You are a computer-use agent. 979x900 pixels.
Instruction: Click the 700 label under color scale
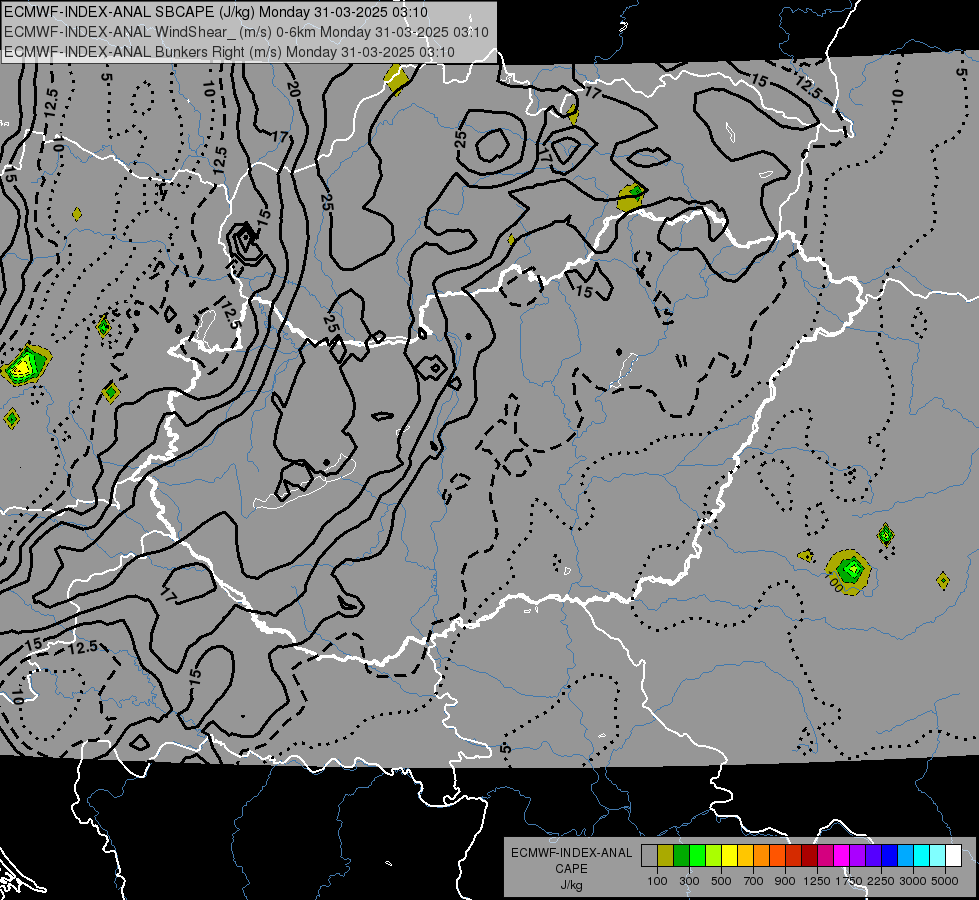click(x=754, y=881)
